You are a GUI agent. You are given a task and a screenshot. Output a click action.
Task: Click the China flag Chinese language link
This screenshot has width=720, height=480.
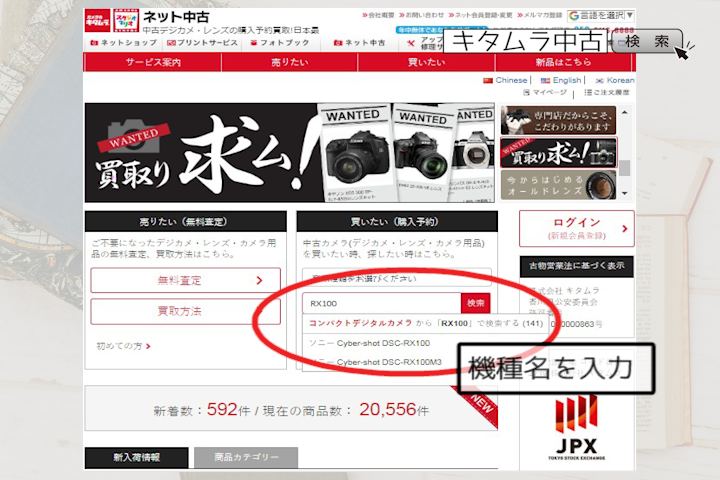[x=506, y=80]
